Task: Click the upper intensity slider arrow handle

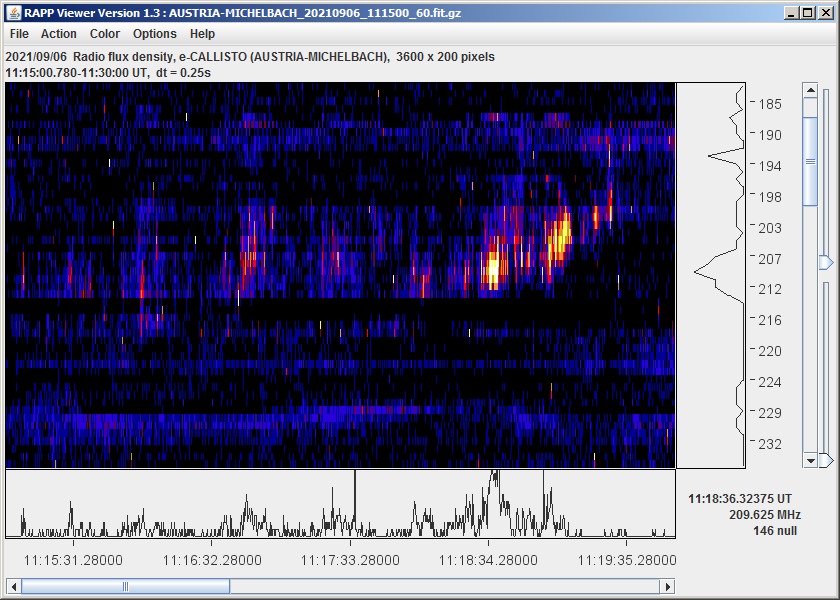Action: pos(827,262)
